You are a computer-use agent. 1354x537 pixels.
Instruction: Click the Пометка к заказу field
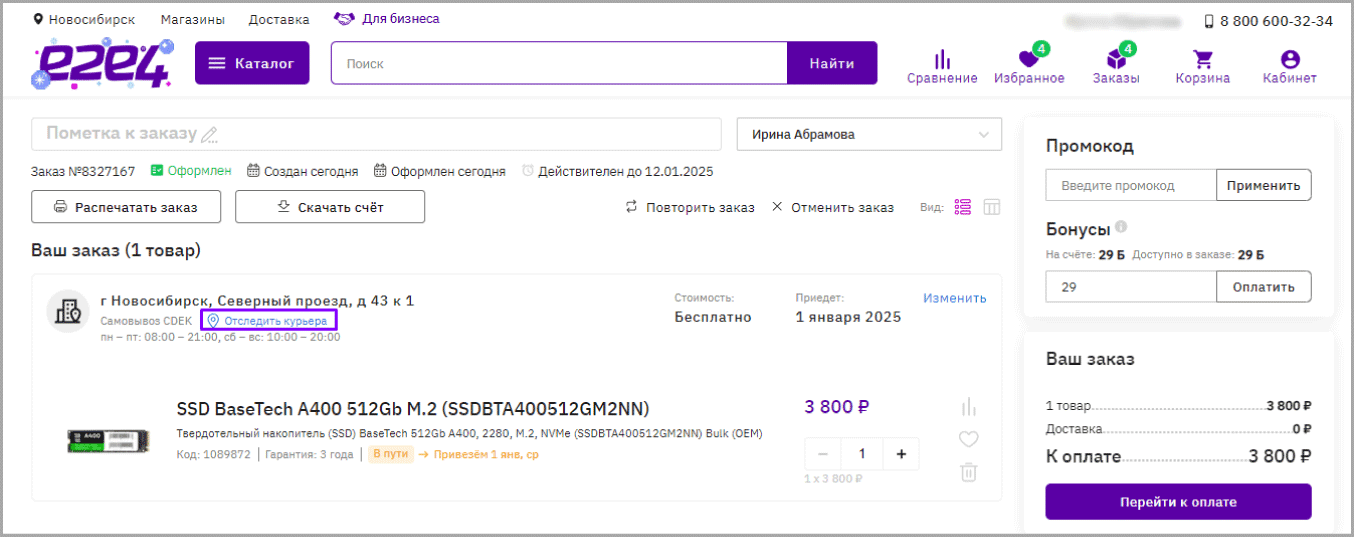click(376, 134)
